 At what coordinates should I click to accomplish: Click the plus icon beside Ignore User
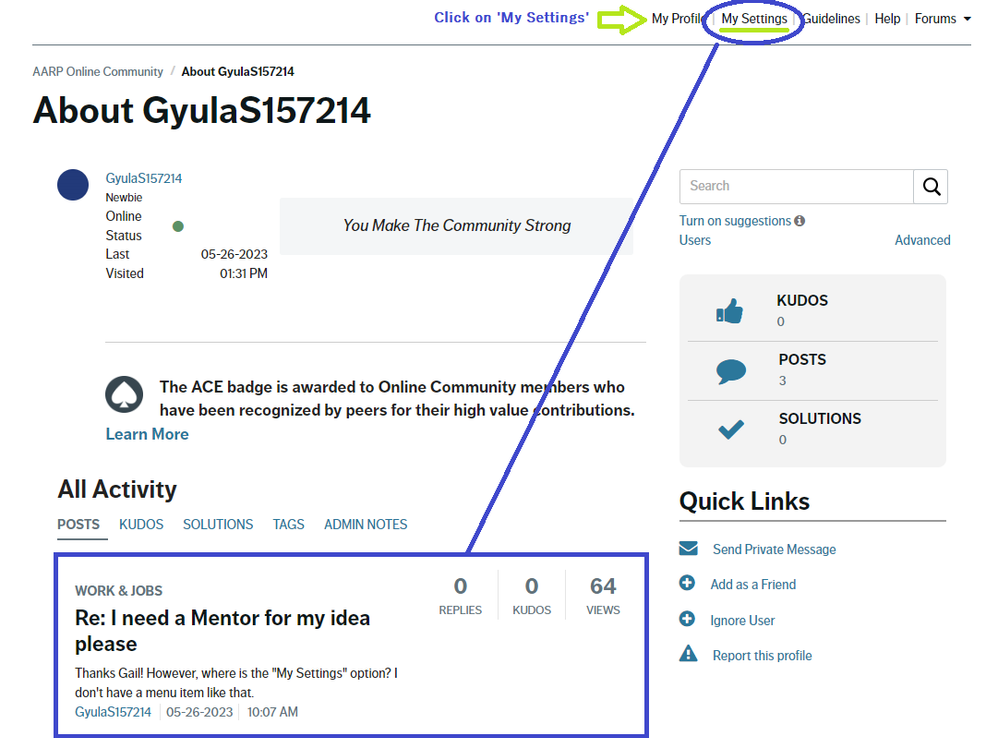click(x=687, y=620)
